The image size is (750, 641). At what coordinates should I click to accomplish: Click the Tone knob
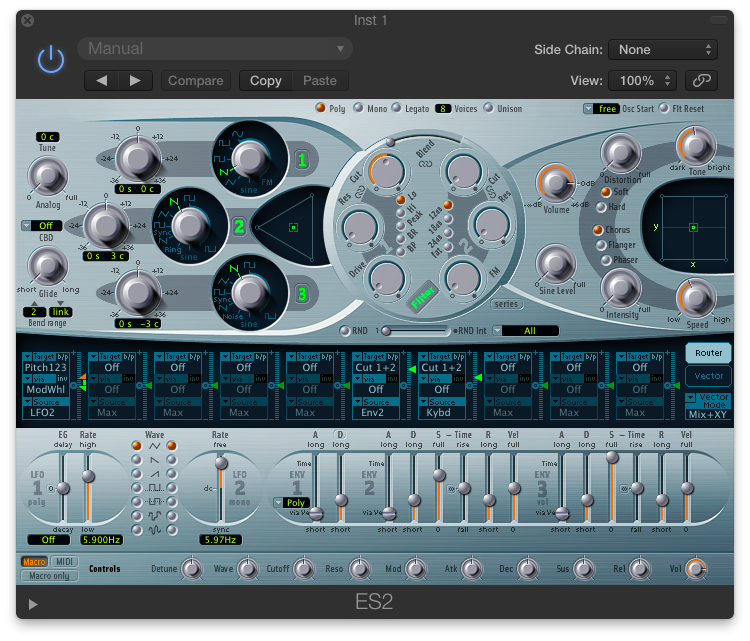(696, 146)
